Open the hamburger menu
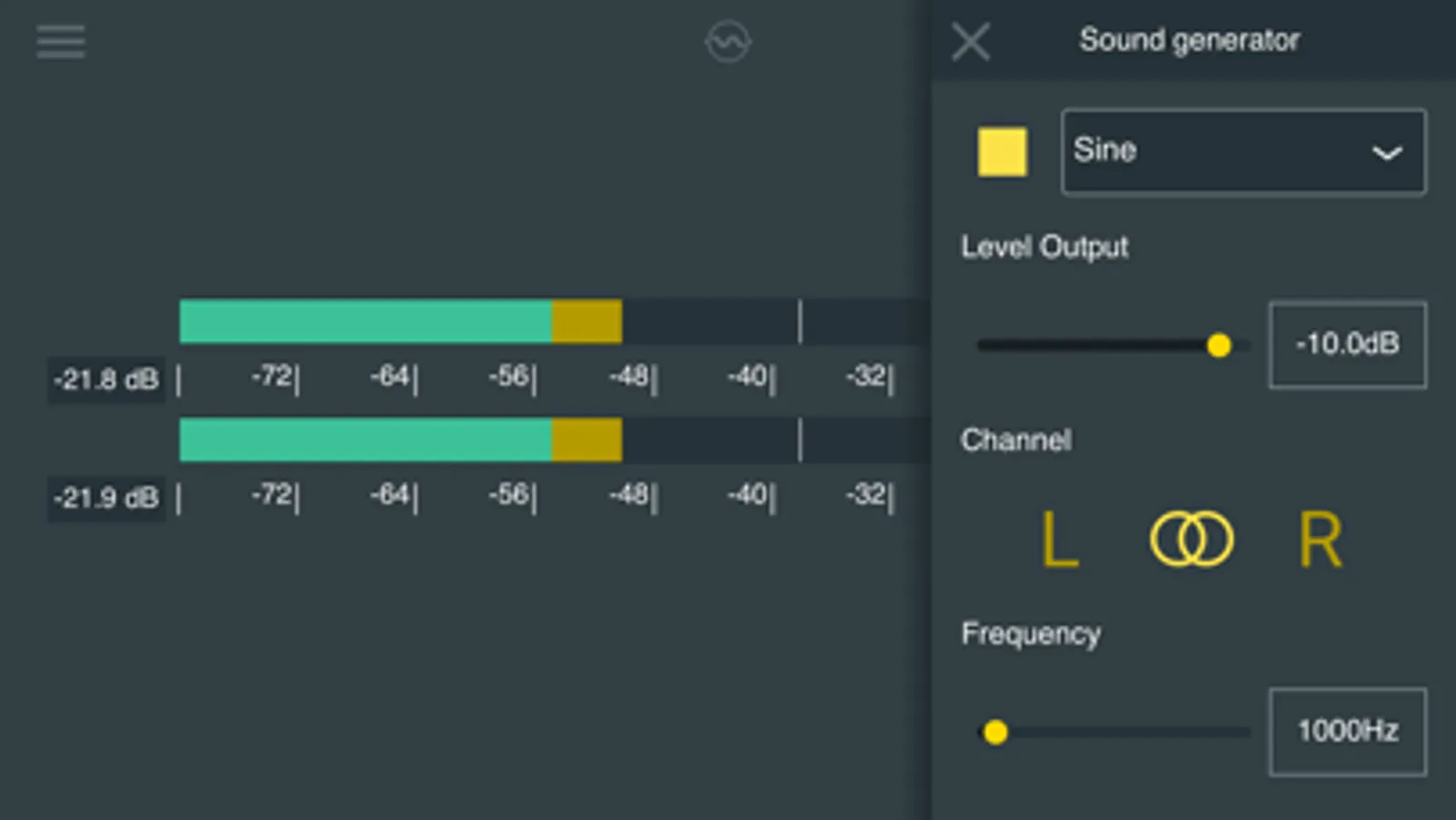Image resolution: width=1456 pixels, height=820 pixels. coord(61,42)
